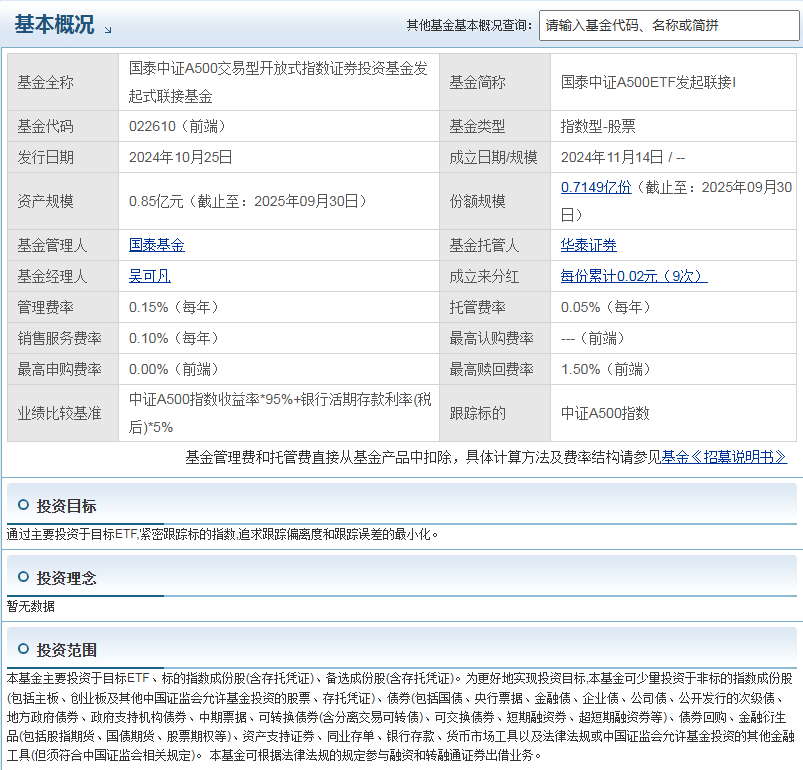Click the circle bullet icon before 投资目标
Image resolution: width=803 pixels, height=770 pixels.
pos(23,505)
